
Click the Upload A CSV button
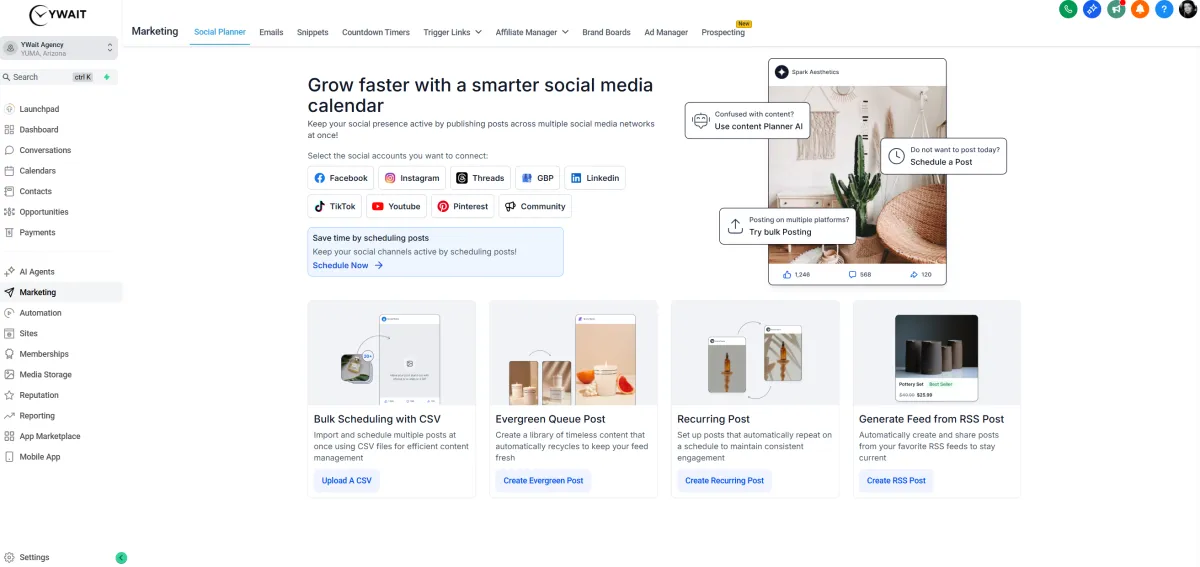point(347,481)
